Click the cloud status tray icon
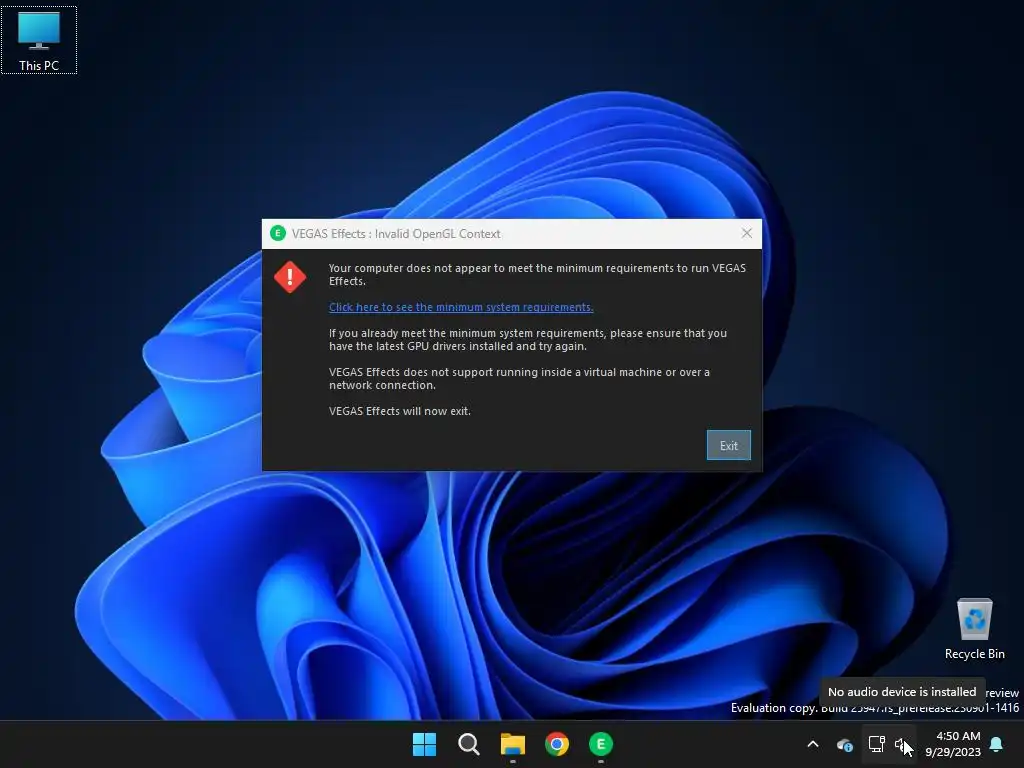This screenshot has height=768, width=1024. point(844,744)
